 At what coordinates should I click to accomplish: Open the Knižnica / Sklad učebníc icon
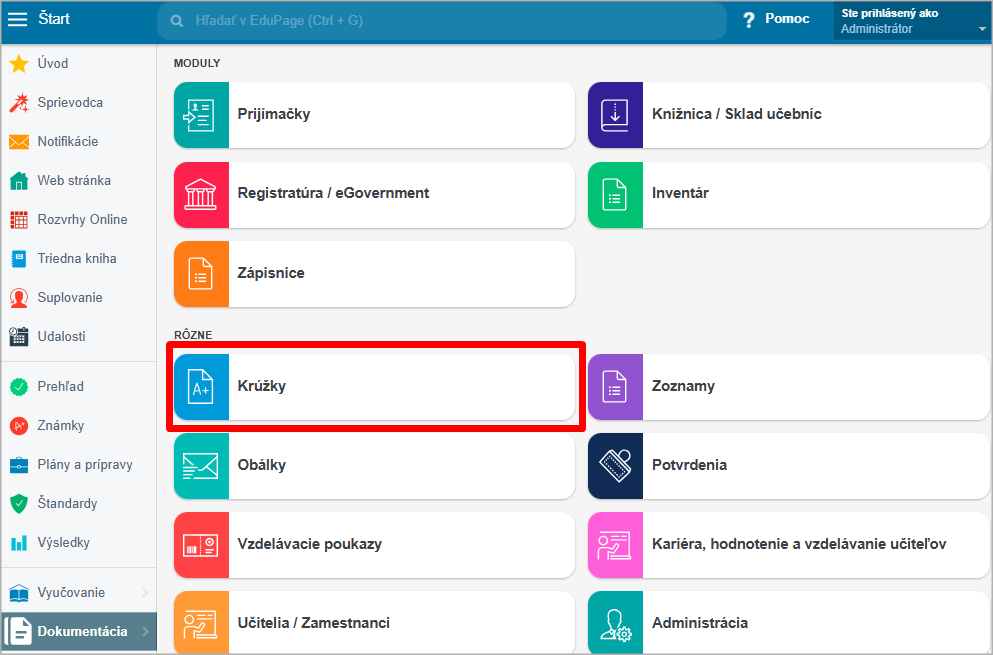click(x=615, y=114)
